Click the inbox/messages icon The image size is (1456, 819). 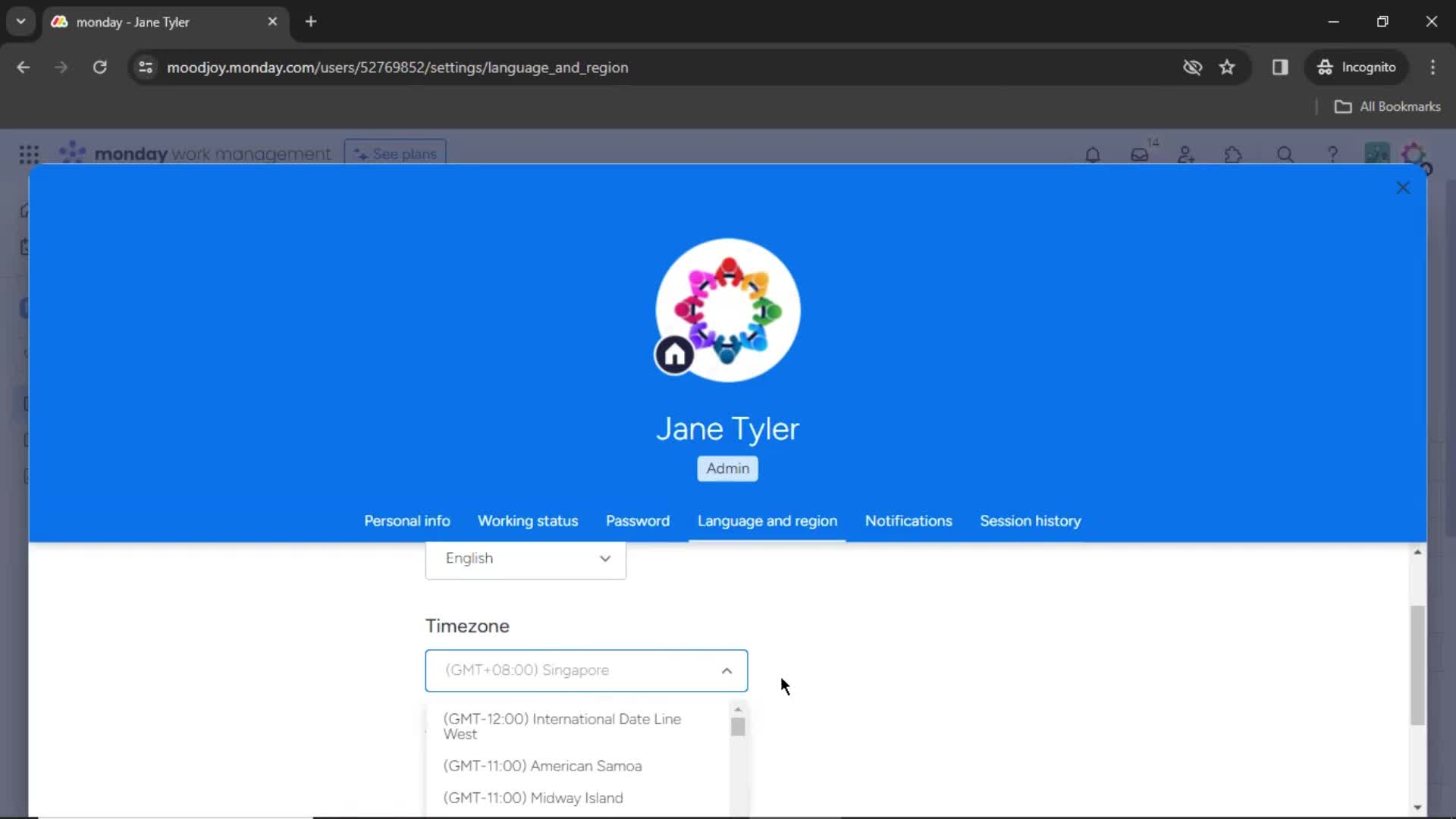click(1140, 154)
